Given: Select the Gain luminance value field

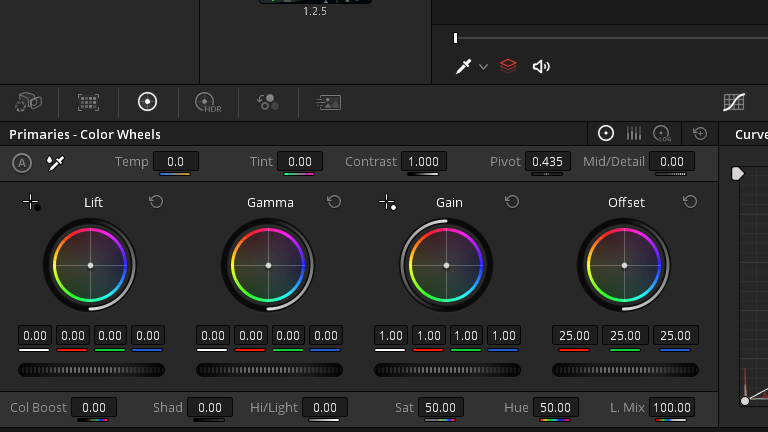Looking at the screenshot, I should click(x=390, y=336).
